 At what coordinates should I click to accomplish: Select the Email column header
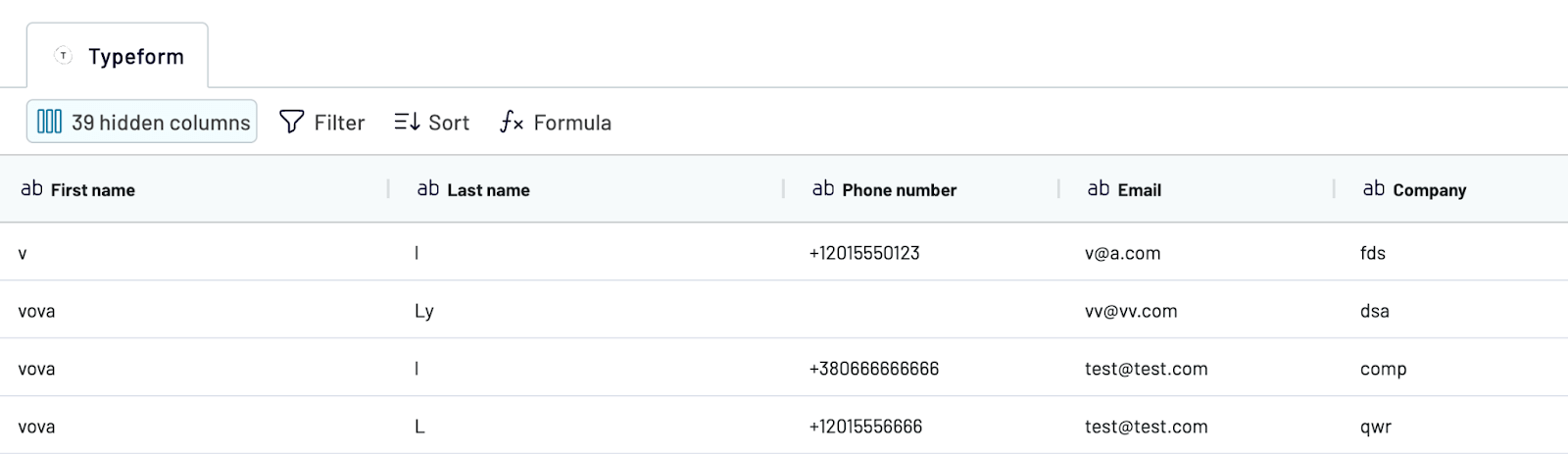pyautogui.click(x=1197, y=189)
